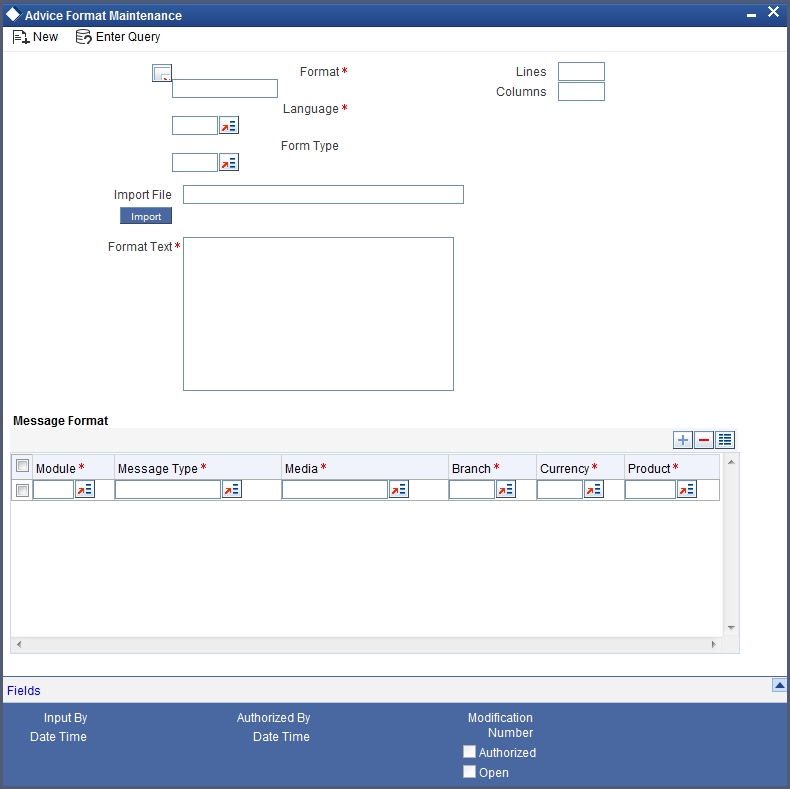
Task: Click the Import button
Action: coord(146,216)
